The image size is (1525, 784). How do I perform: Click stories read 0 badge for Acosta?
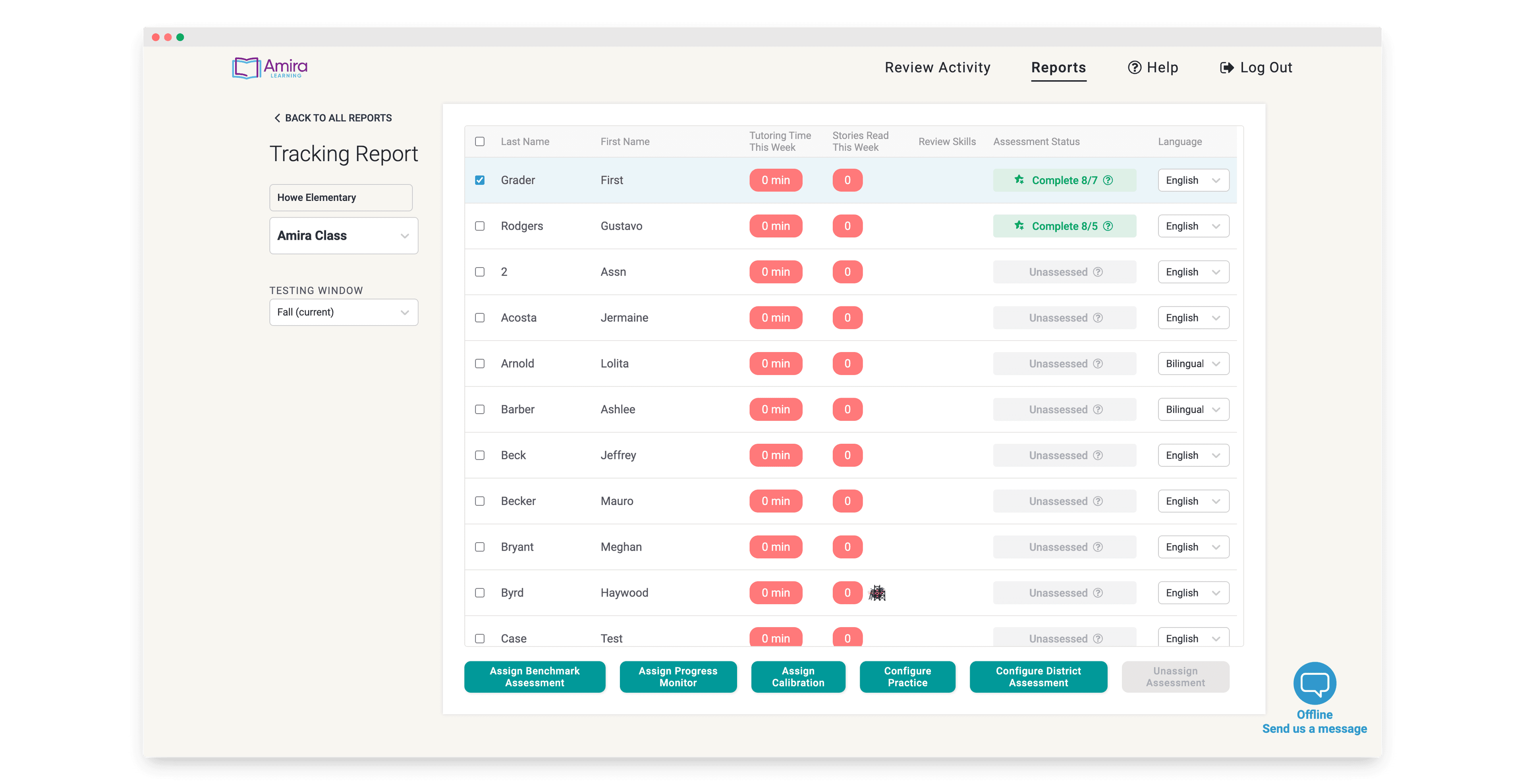(x=847, y=318)
